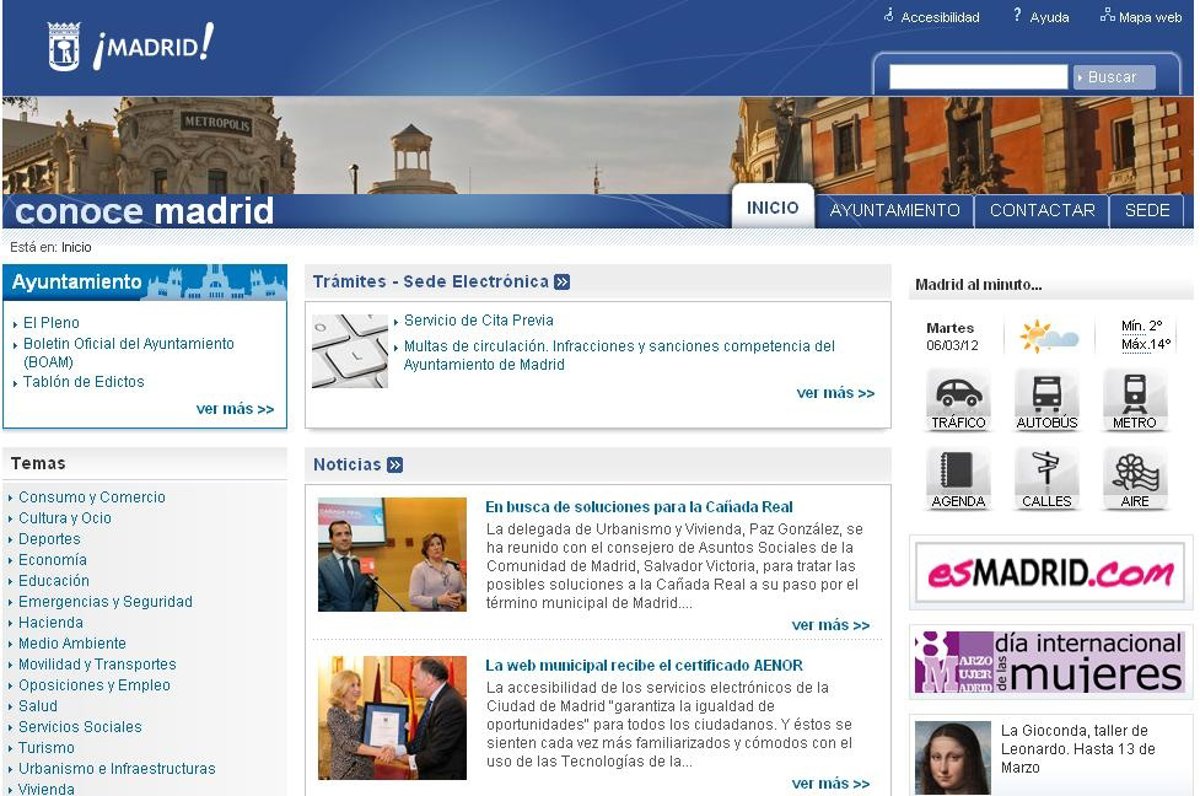Image resolution: width=1200 pixels, height=796 pixels.
Task: Open the Servicio de Cita Previa link
Action: point(478,321)
